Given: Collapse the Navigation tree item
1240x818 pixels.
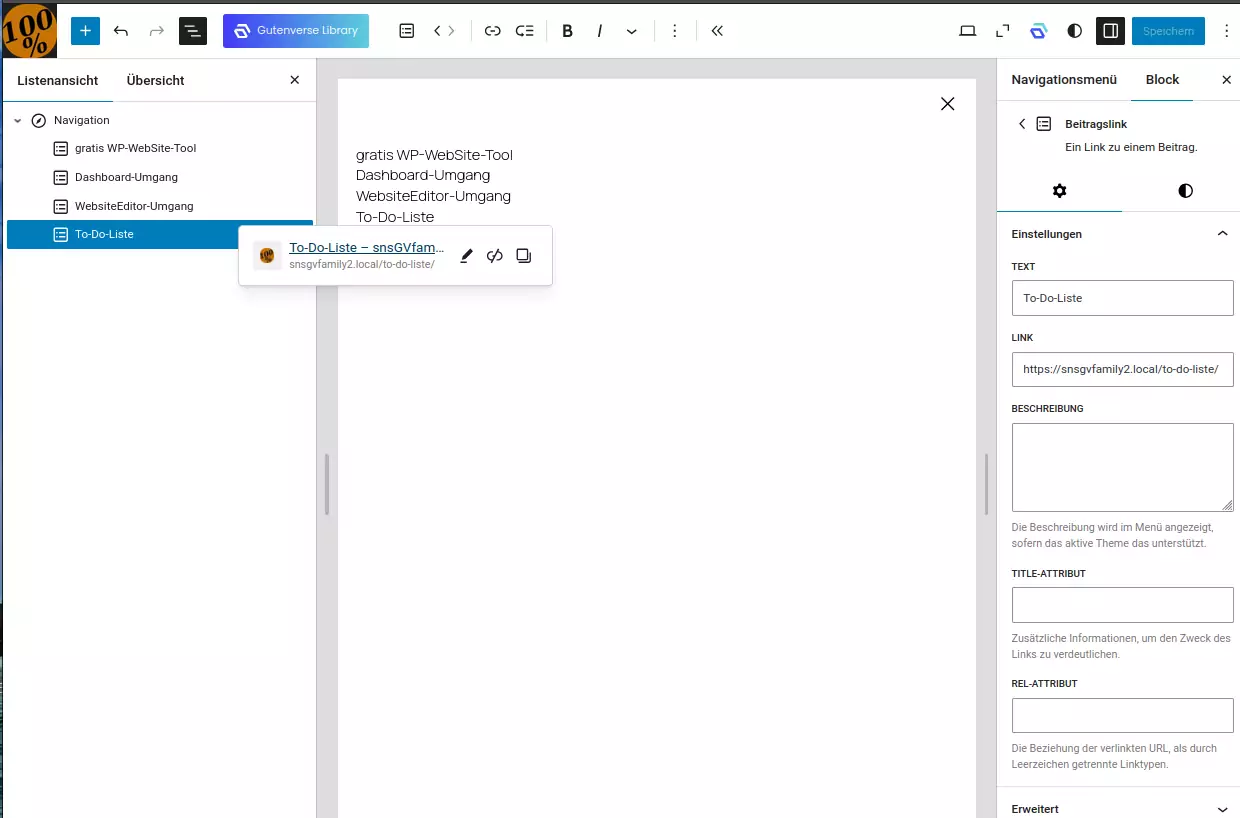Looking at the screenshot, I should [17, 120].
